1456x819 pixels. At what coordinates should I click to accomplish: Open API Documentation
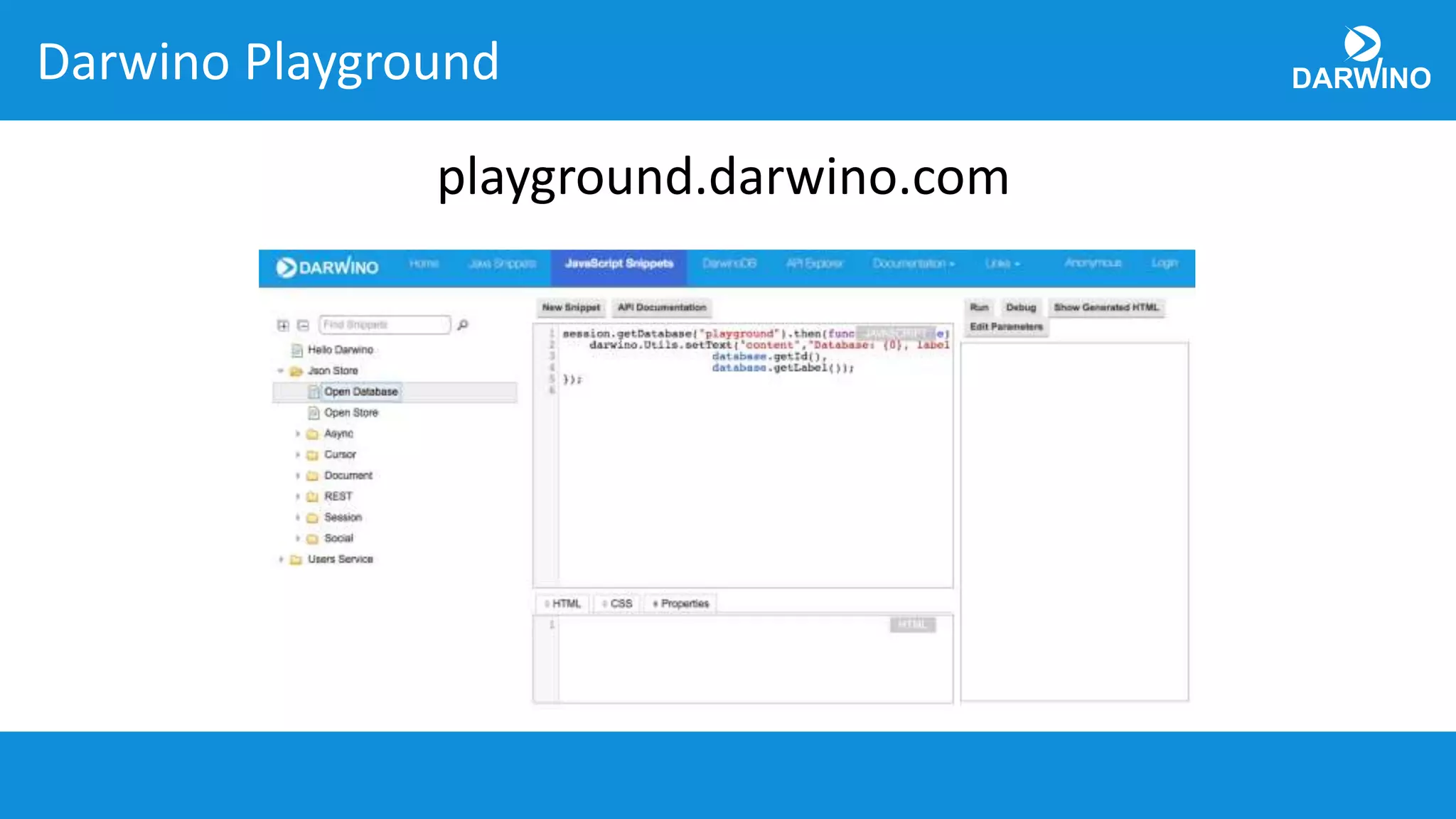pos(662,308)
